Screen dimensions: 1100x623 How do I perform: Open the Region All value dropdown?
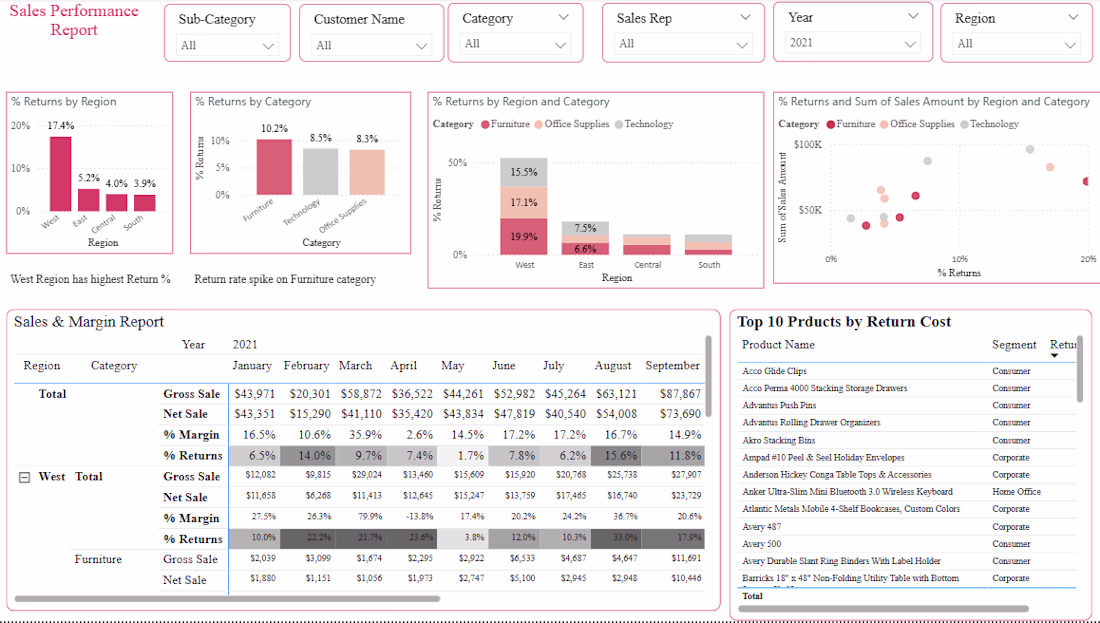pyautogui.click(x=1017, y=44)
